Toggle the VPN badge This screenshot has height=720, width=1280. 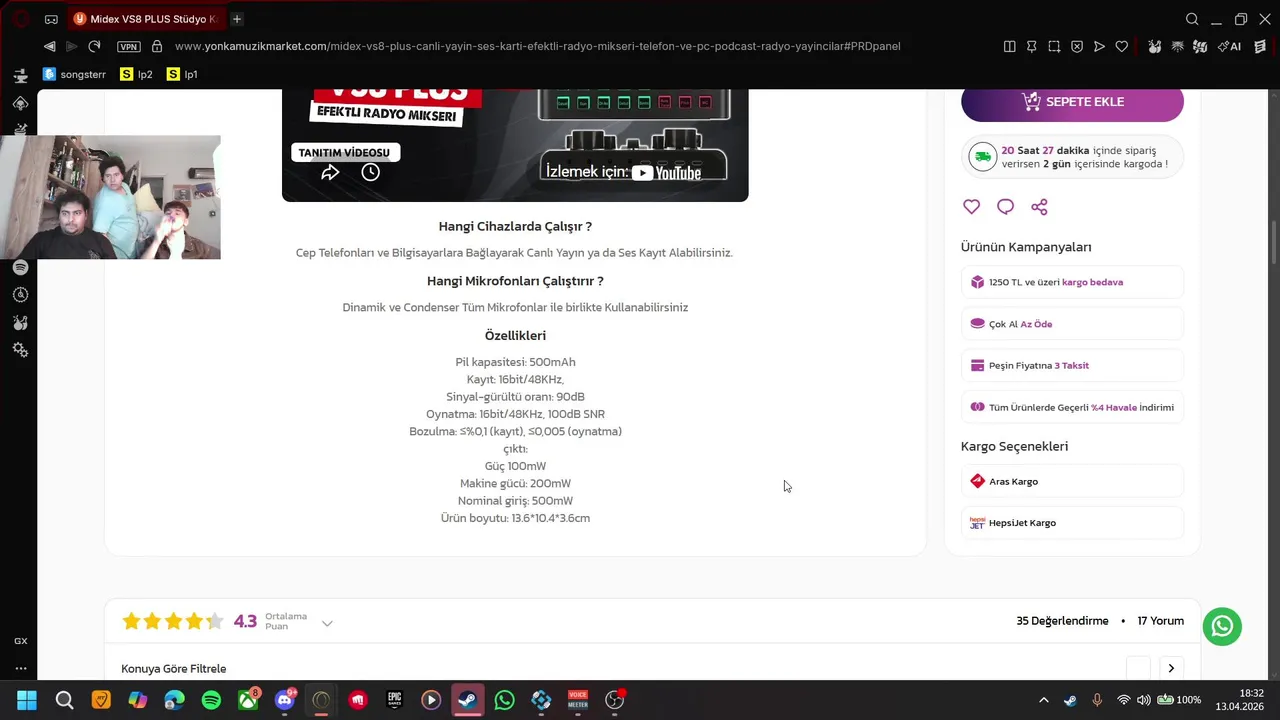(128, 46)
